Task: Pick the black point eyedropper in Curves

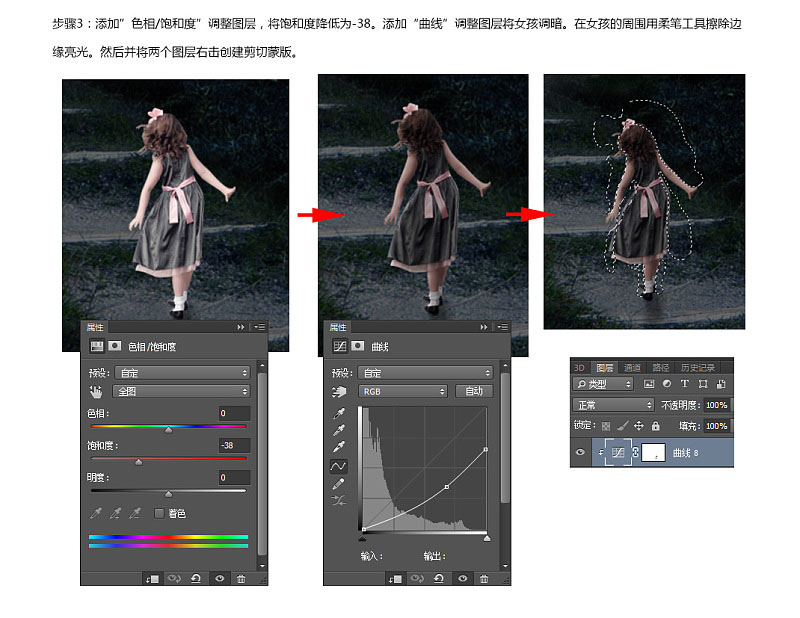Action: click(x=338, y=413)
